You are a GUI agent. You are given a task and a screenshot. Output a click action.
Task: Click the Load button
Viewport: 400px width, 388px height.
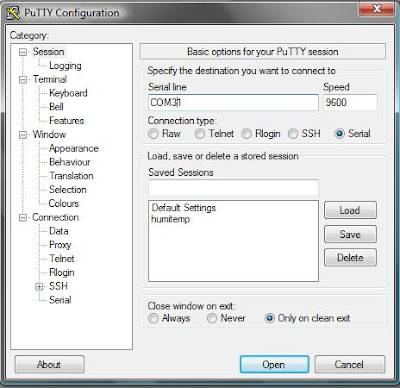[x=350, y=210]
